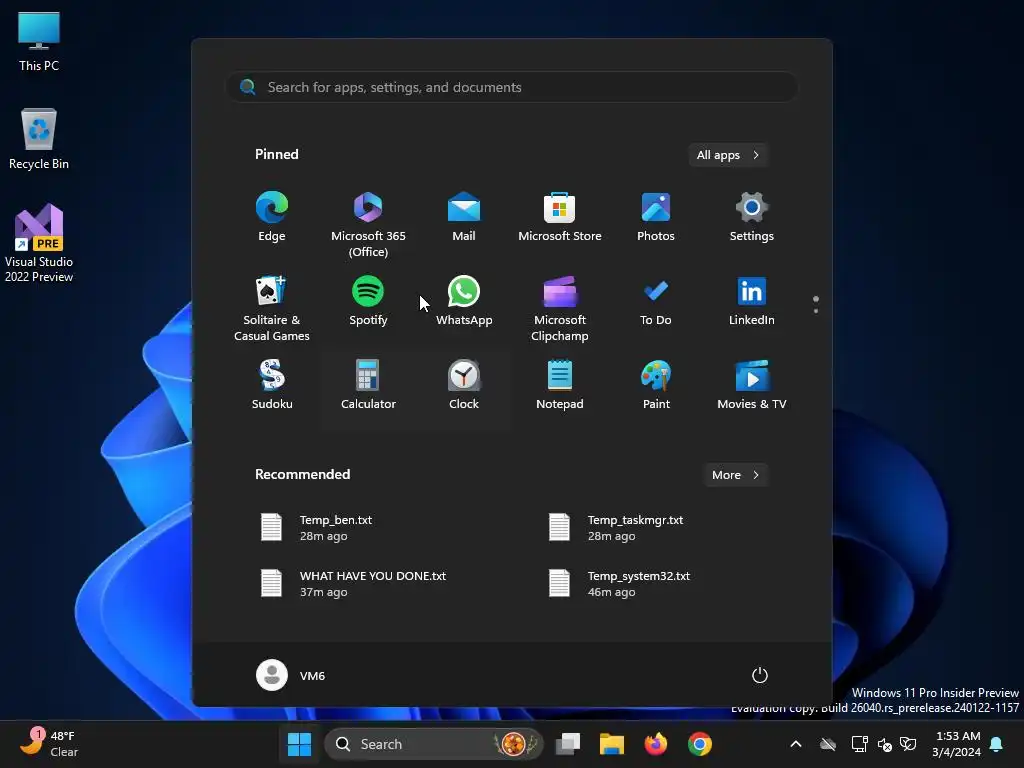Open the Paint app
This screenshot has height=768, width=1024.
coord(656,385)
